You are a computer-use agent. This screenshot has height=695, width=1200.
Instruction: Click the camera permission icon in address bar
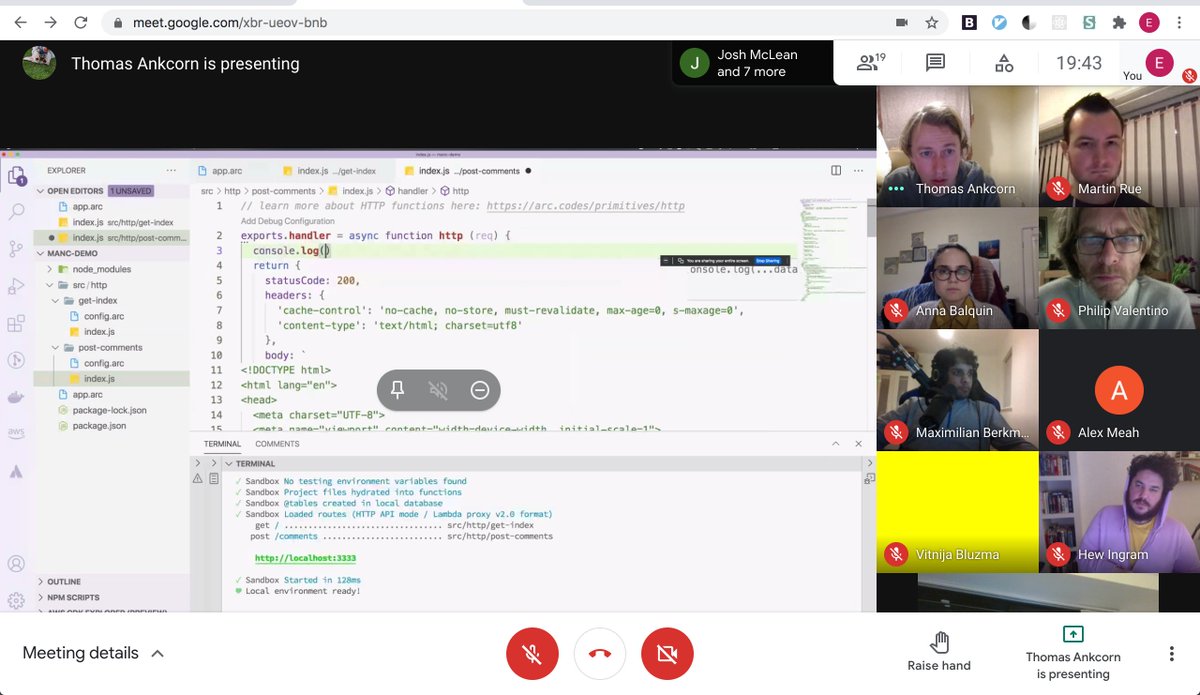901,22
